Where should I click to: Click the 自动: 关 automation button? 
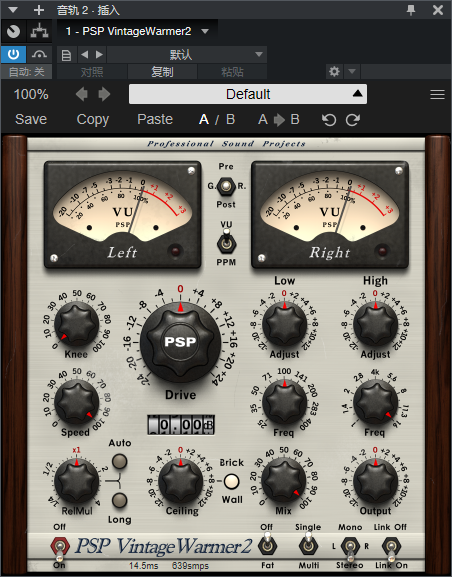(27, 72)
